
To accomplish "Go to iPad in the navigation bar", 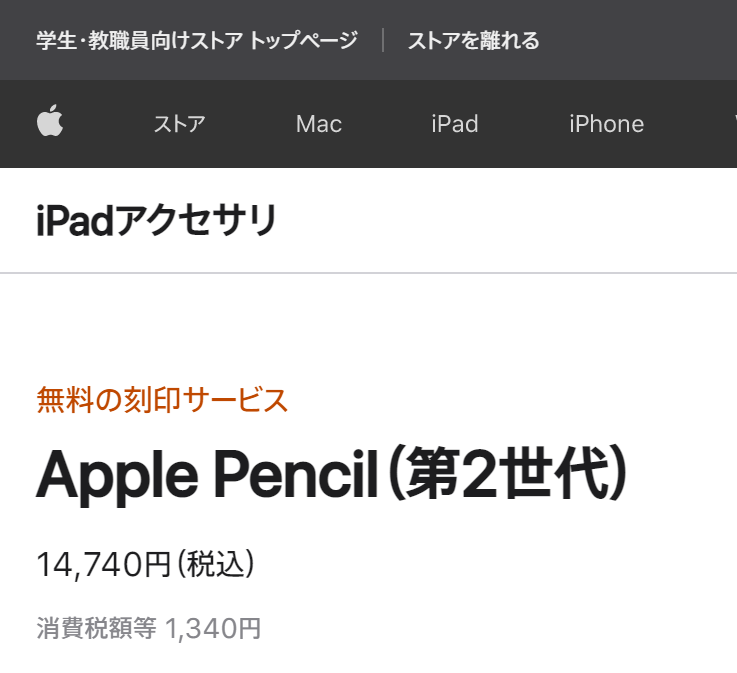I will pyautogui.click(x=455, y=124).
